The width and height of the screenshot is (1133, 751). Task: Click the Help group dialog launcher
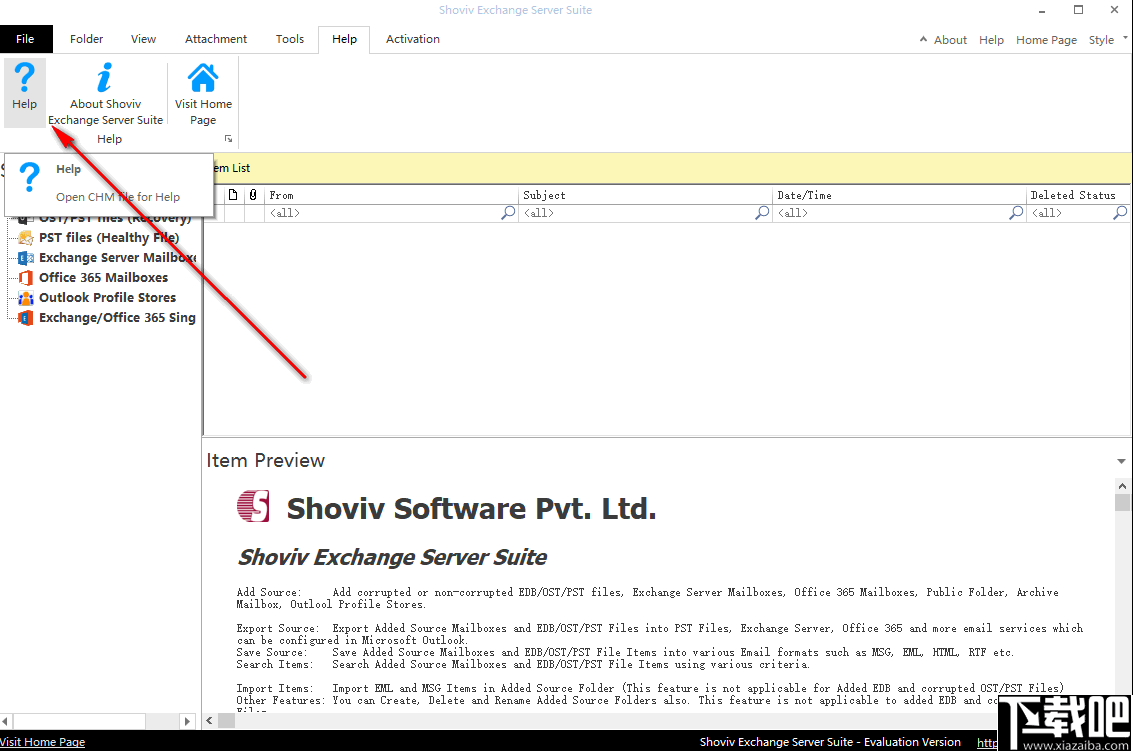(228, 138)
